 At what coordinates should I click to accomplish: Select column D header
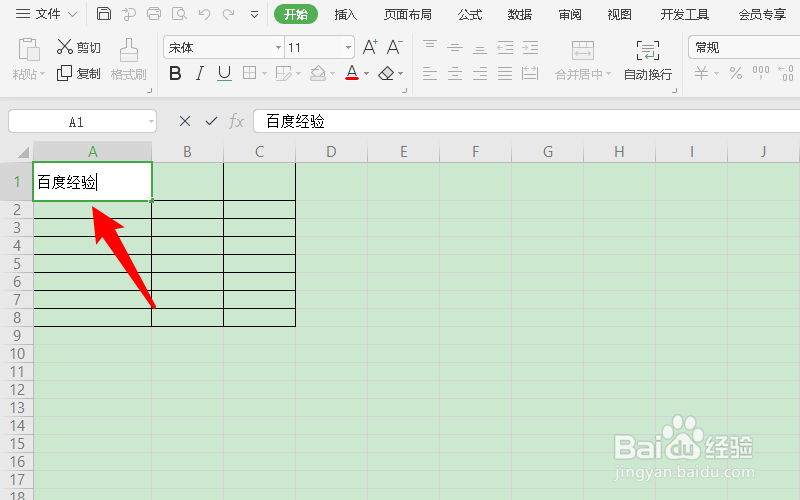tap(332, 152)
